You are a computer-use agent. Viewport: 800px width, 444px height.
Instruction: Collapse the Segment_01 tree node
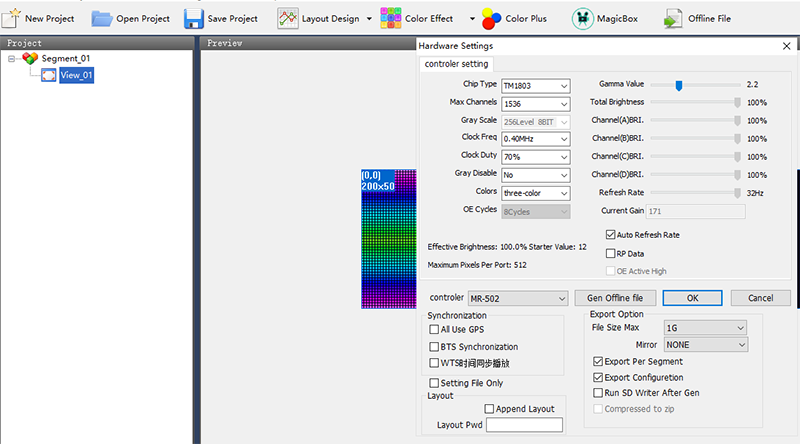point(11,59)
